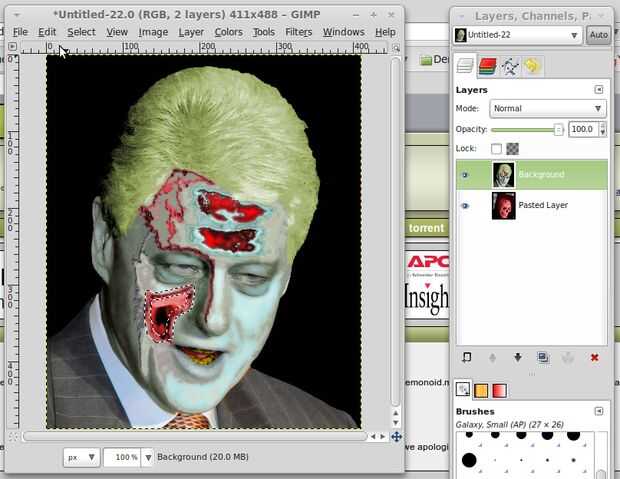Click the Opacity spinner arrows
The image size is (620, 479).
point(603,129)
